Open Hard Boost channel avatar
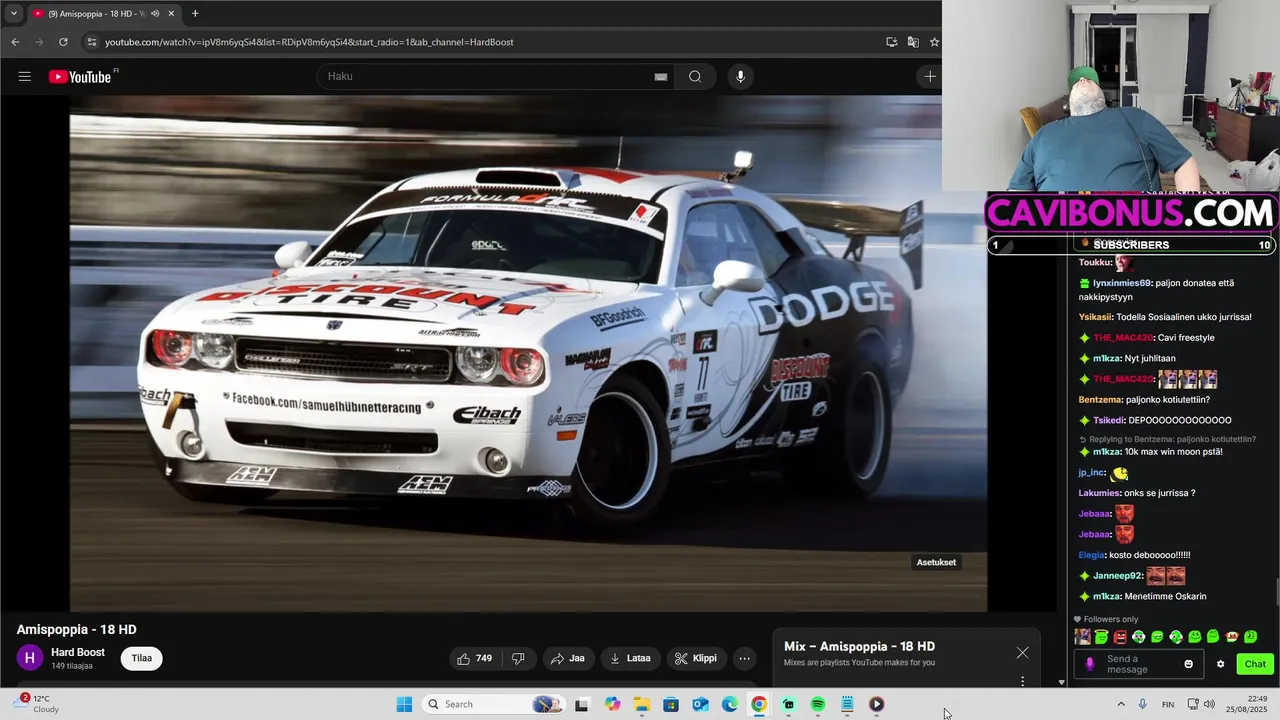The width and height of the screenshot is (1280, 720). (x=30, y=658)
